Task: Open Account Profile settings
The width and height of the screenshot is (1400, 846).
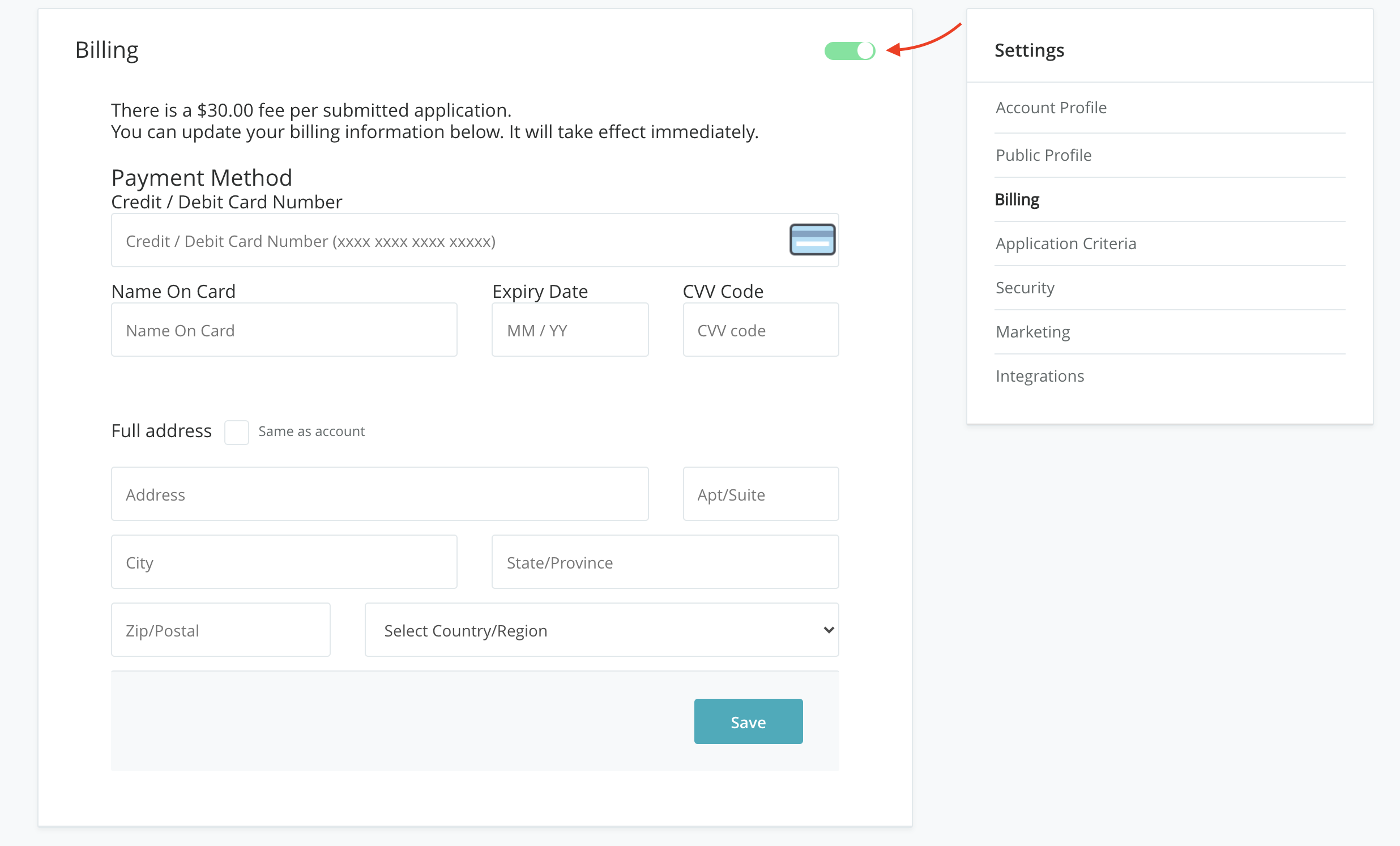Action: [x=1051, y=108]
